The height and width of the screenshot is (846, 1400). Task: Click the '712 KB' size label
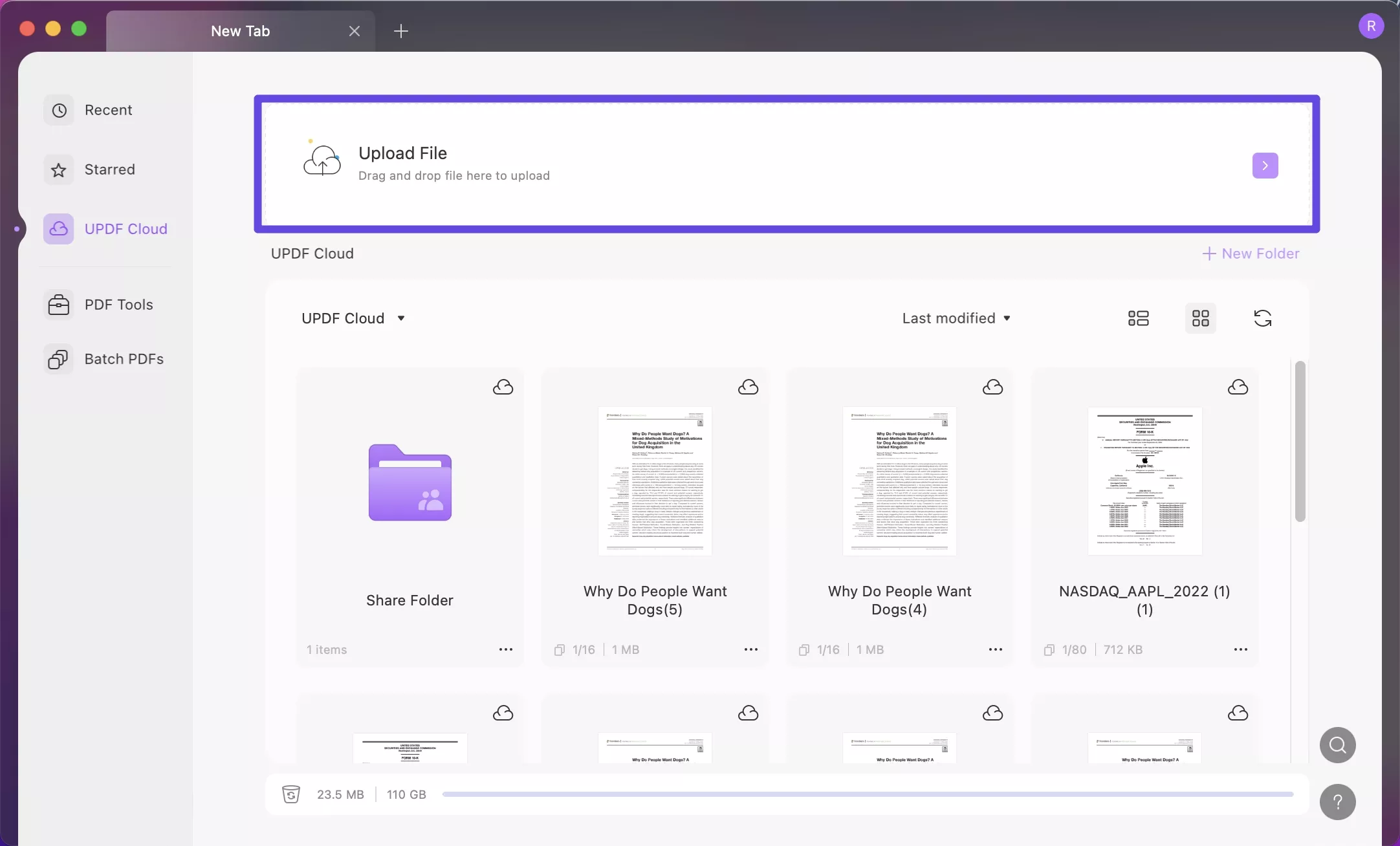pos(1123,649)
